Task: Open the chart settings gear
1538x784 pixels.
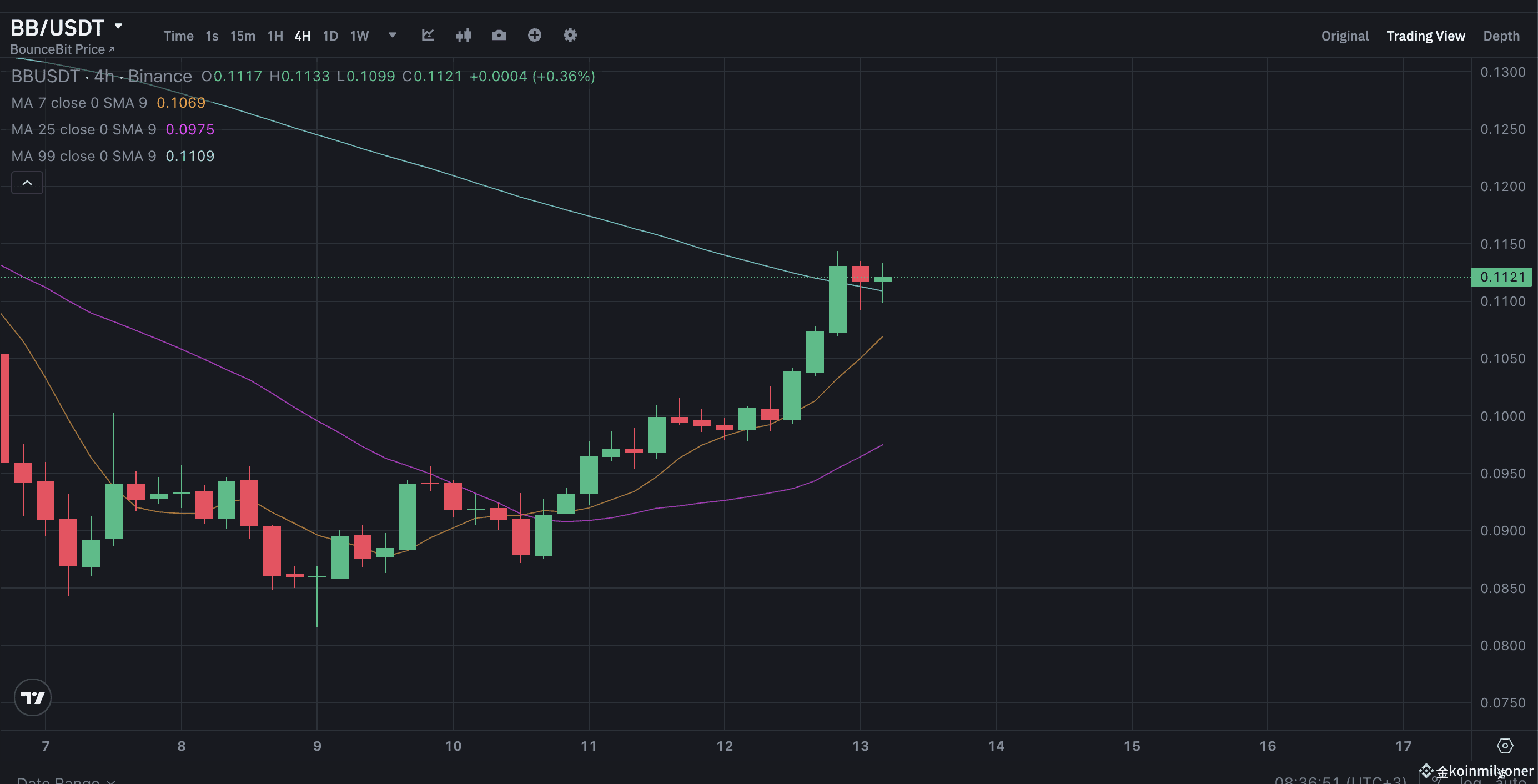Action: click(x=570, y=35)
